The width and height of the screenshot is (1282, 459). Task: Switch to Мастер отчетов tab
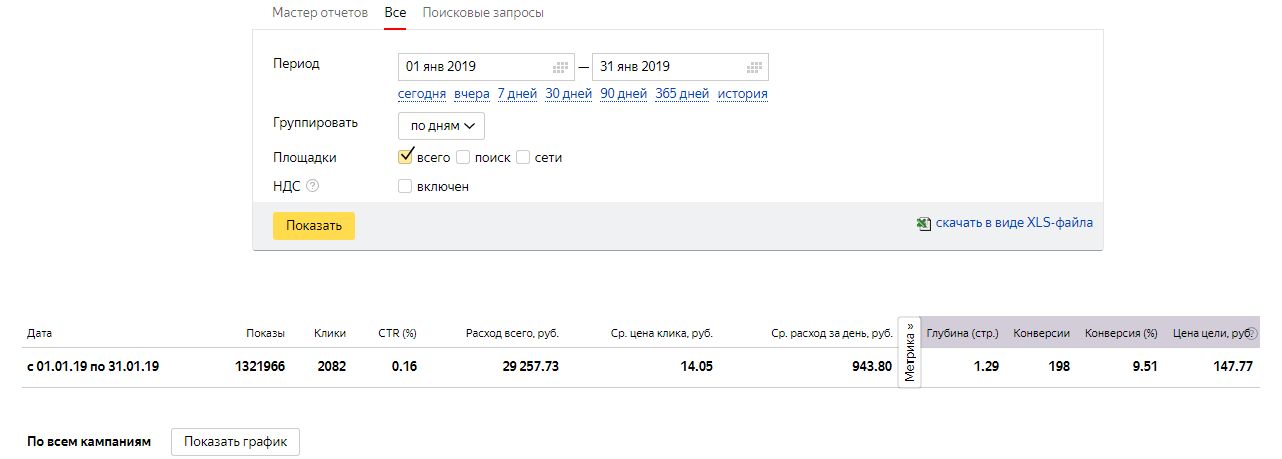[320, 13]
